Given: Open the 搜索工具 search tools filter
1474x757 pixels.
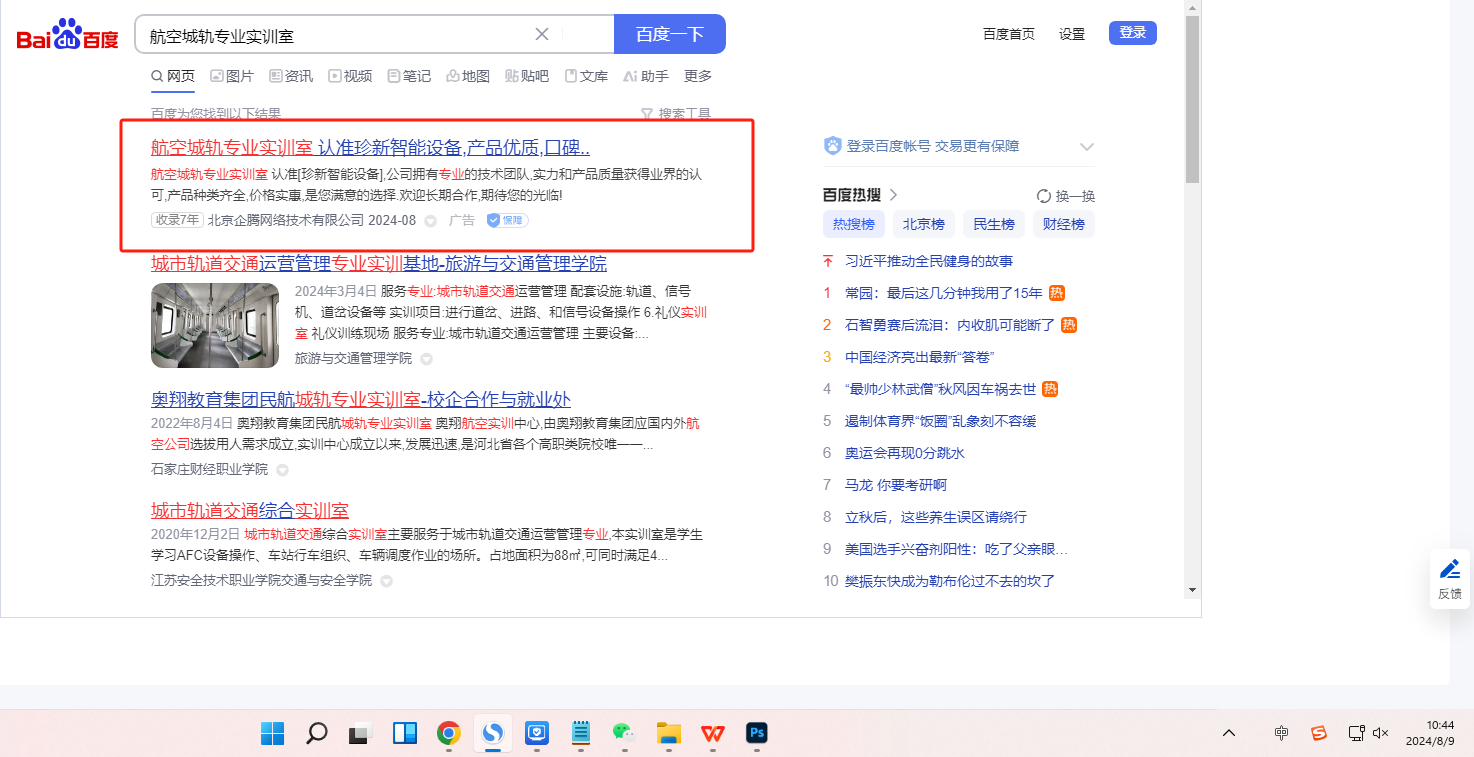Looking at the screenshot, I should [x=676, y=114].
